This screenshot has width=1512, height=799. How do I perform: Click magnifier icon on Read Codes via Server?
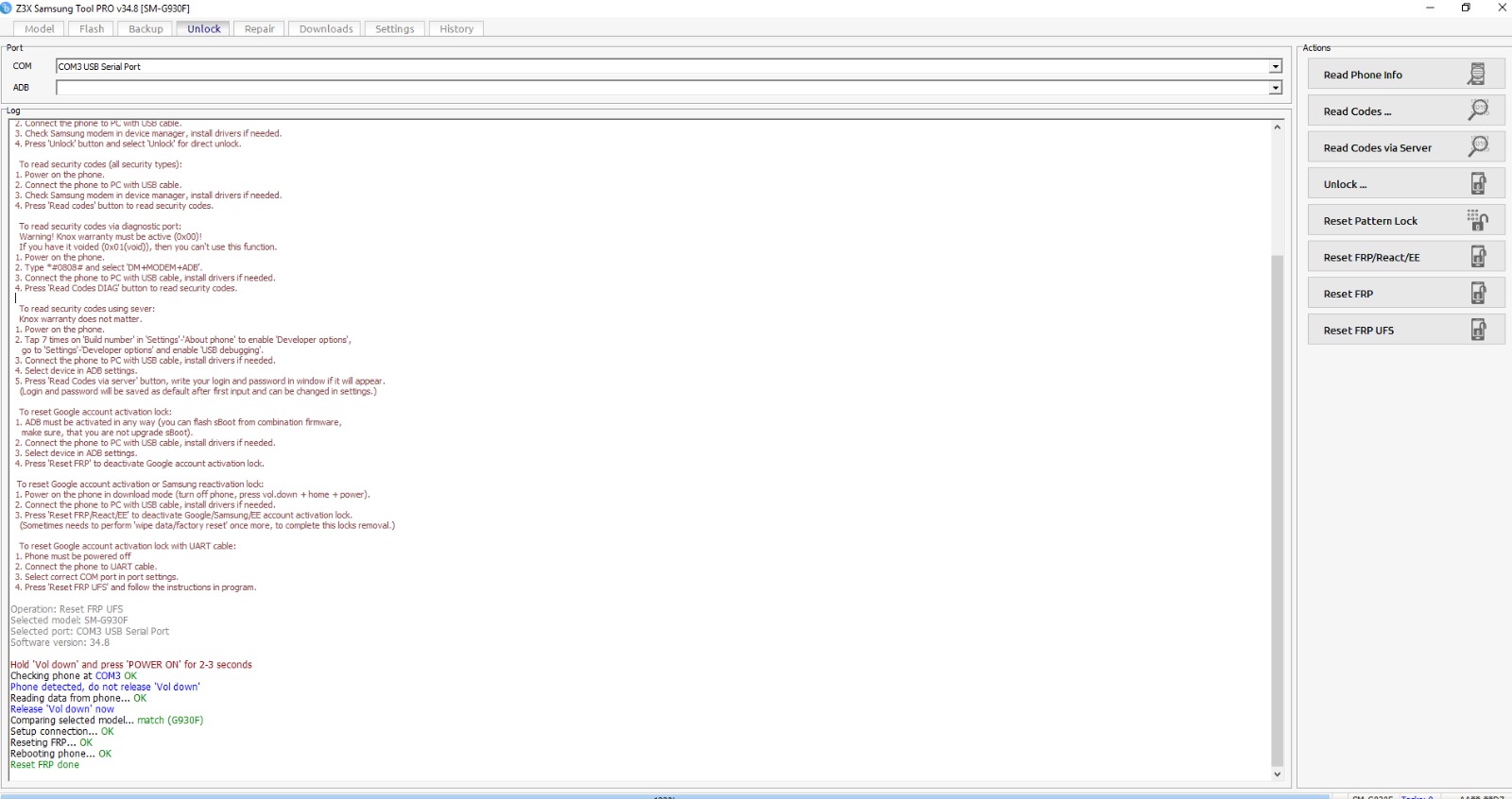[x=1478, y=147]
